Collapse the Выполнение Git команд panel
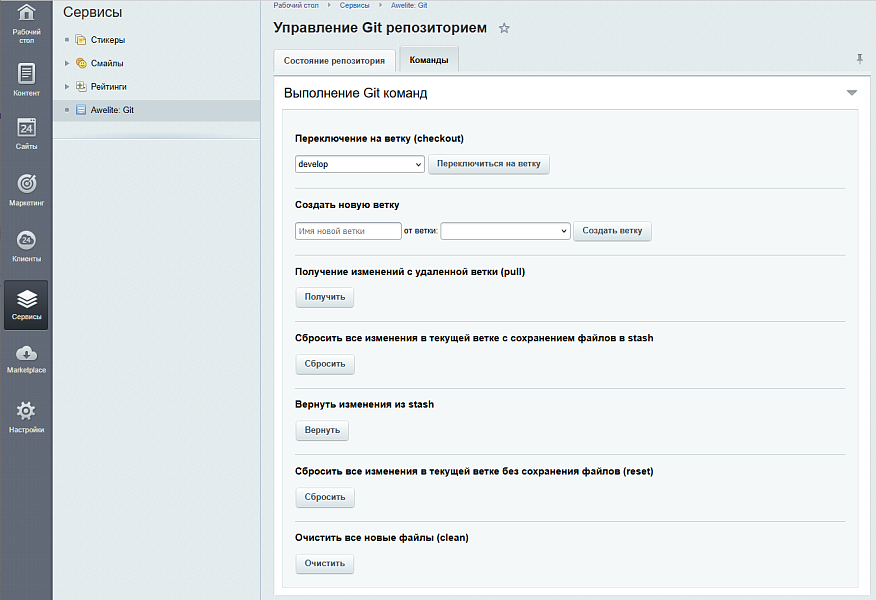 tap(851, 93)
